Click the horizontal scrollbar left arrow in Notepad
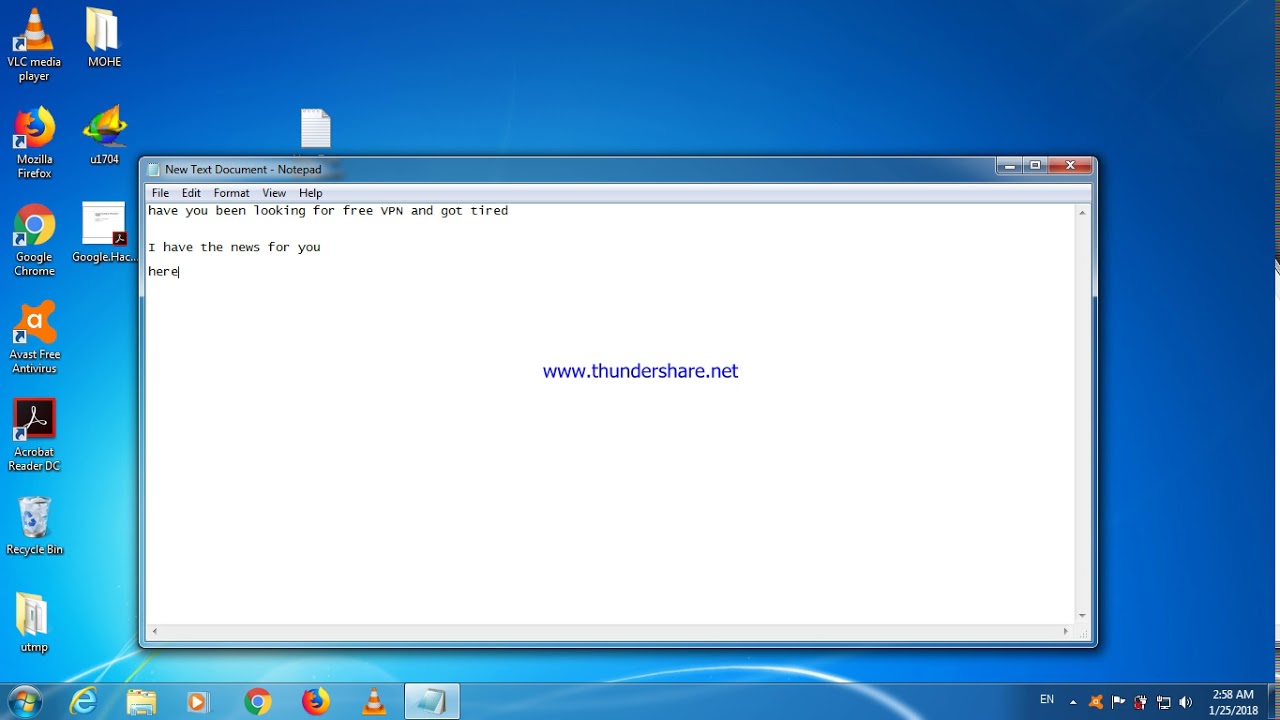The height and width of the screenshot is (720, 1280). point(154,632)
